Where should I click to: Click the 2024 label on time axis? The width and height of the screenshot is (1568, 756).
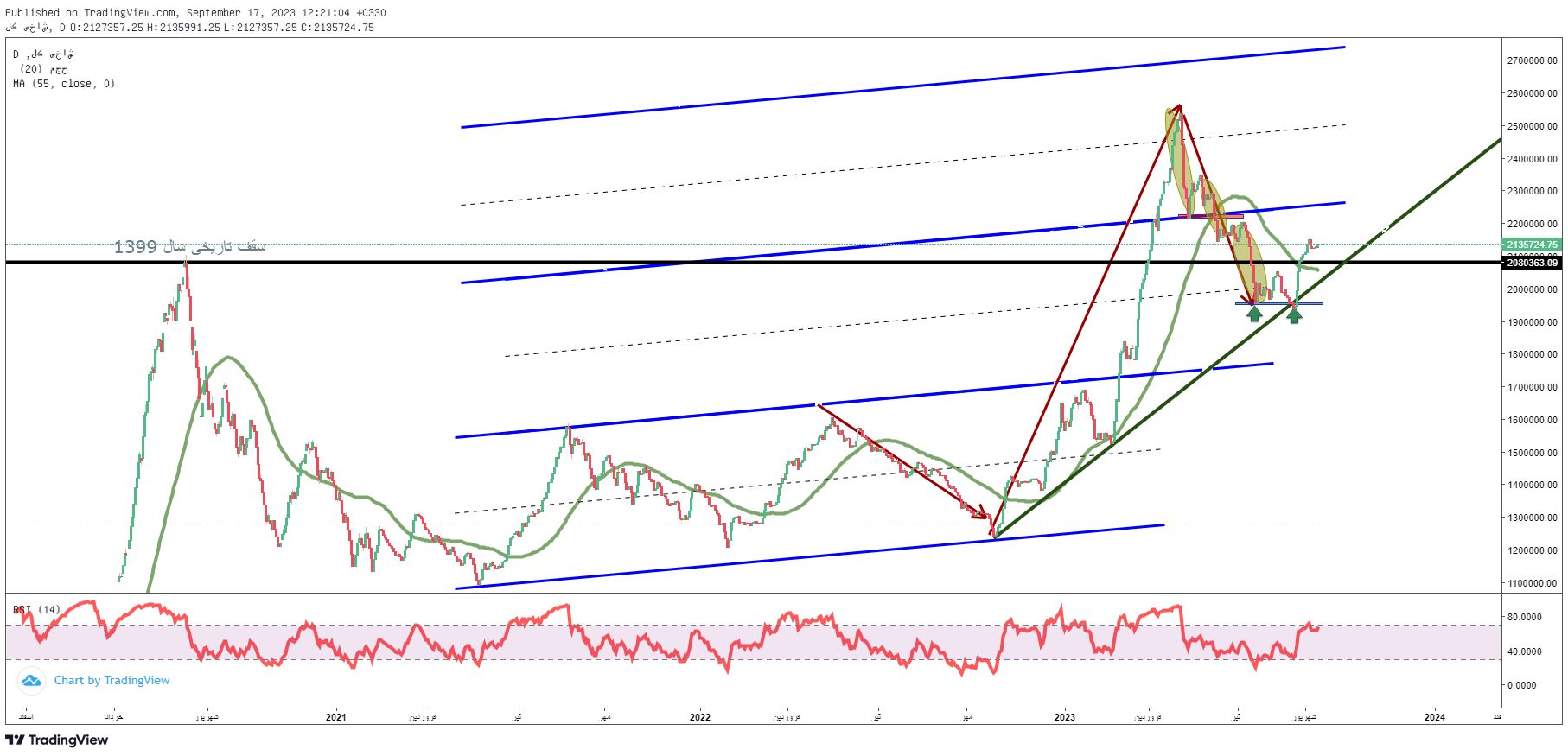(x=1434, y=717)
